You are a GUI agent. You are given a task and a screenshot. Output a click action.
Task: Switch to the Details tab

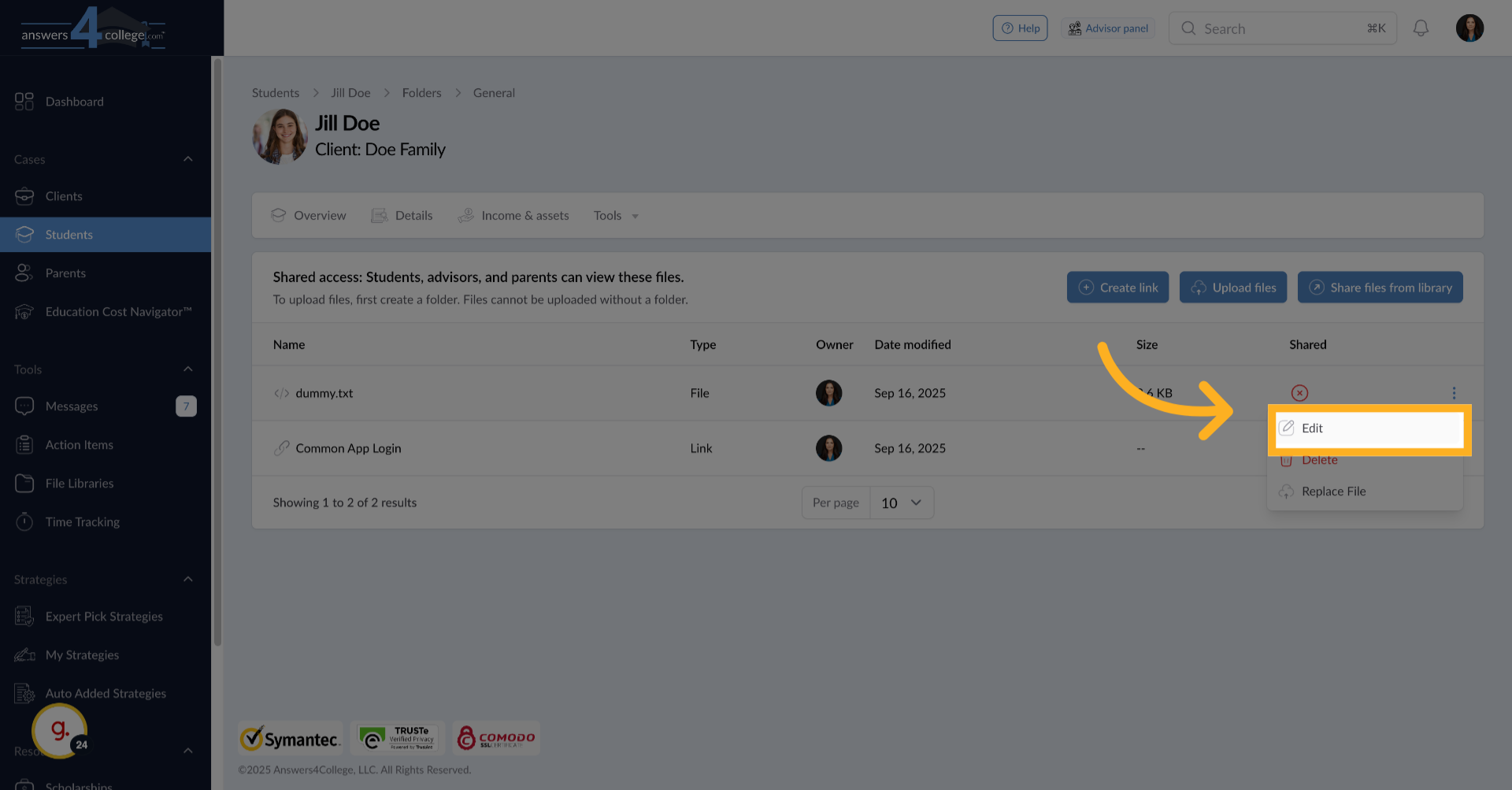pyautogui.click(x=402, y=216)
